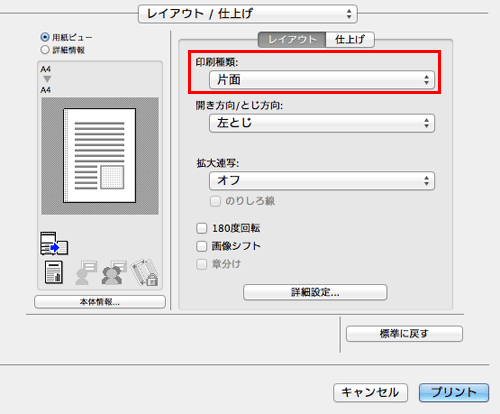Select the 用紙ビュー radio button
Image resolution: width=500 pixels, height=414 pixels.
(x=45, y=37)
